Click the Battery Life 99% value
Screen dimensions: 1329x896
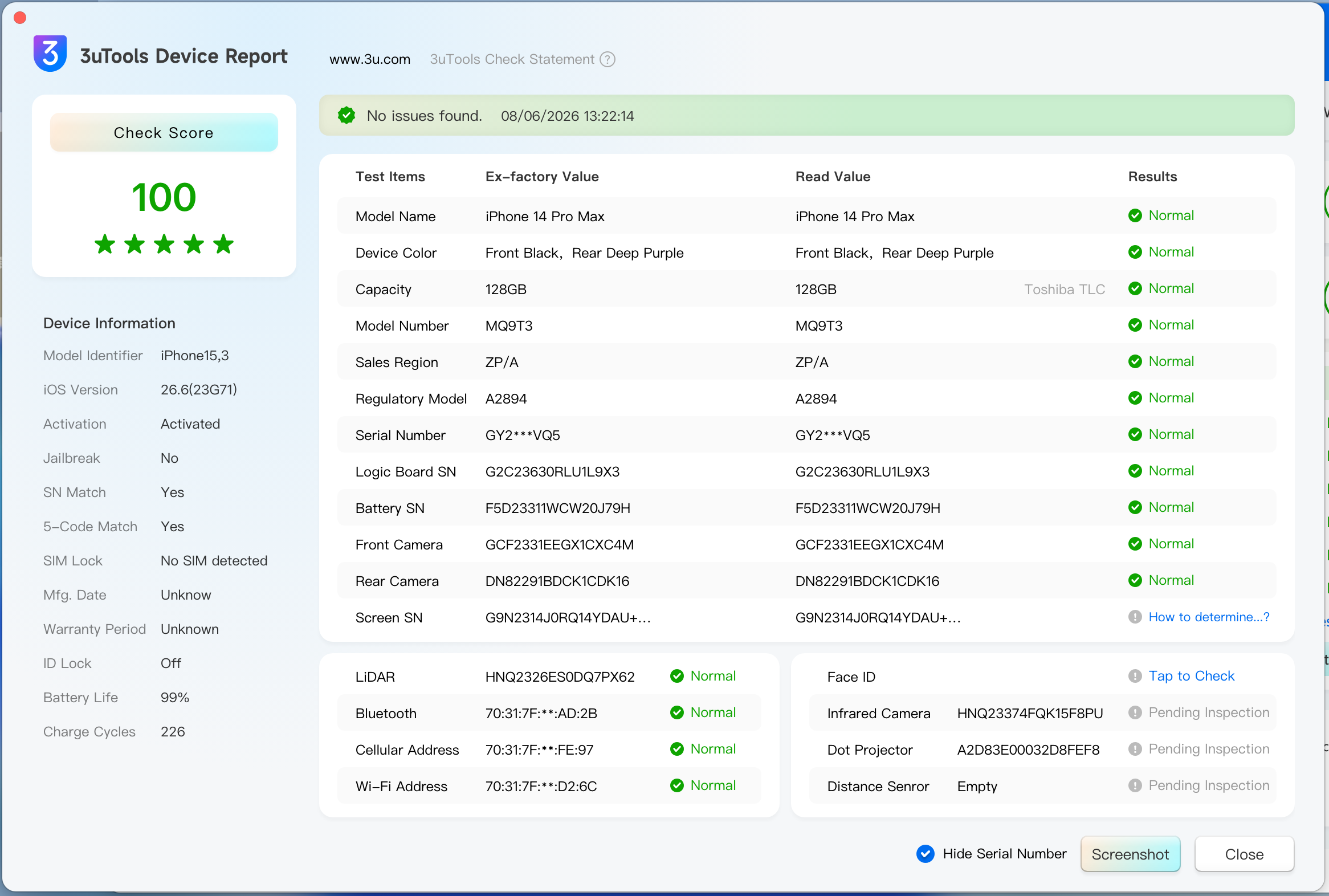[x=175, y=698]
